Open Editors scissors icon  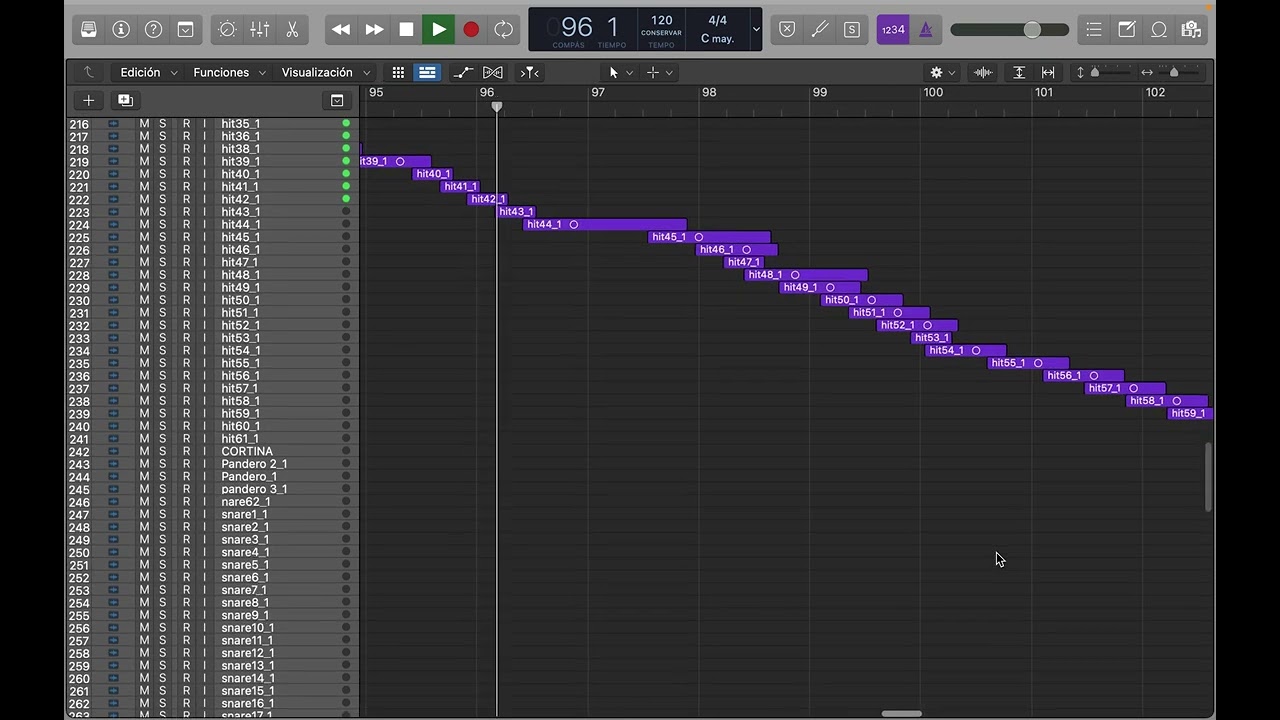[x=292, y=30]
